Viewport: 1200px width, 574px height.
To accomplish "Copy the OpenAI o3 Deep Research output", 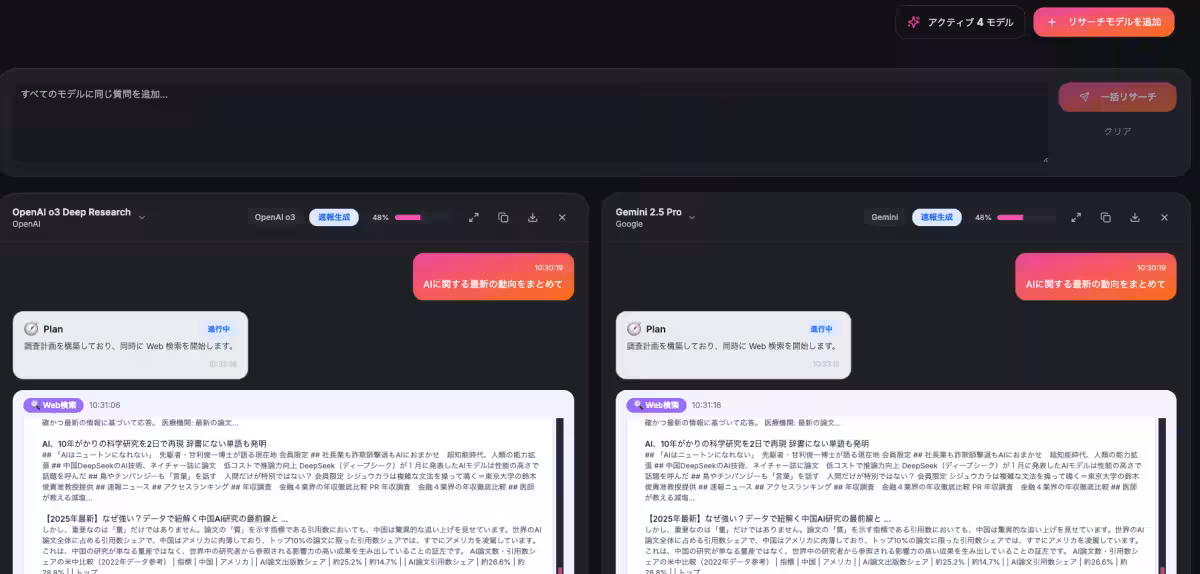I will tap(503, 217).
